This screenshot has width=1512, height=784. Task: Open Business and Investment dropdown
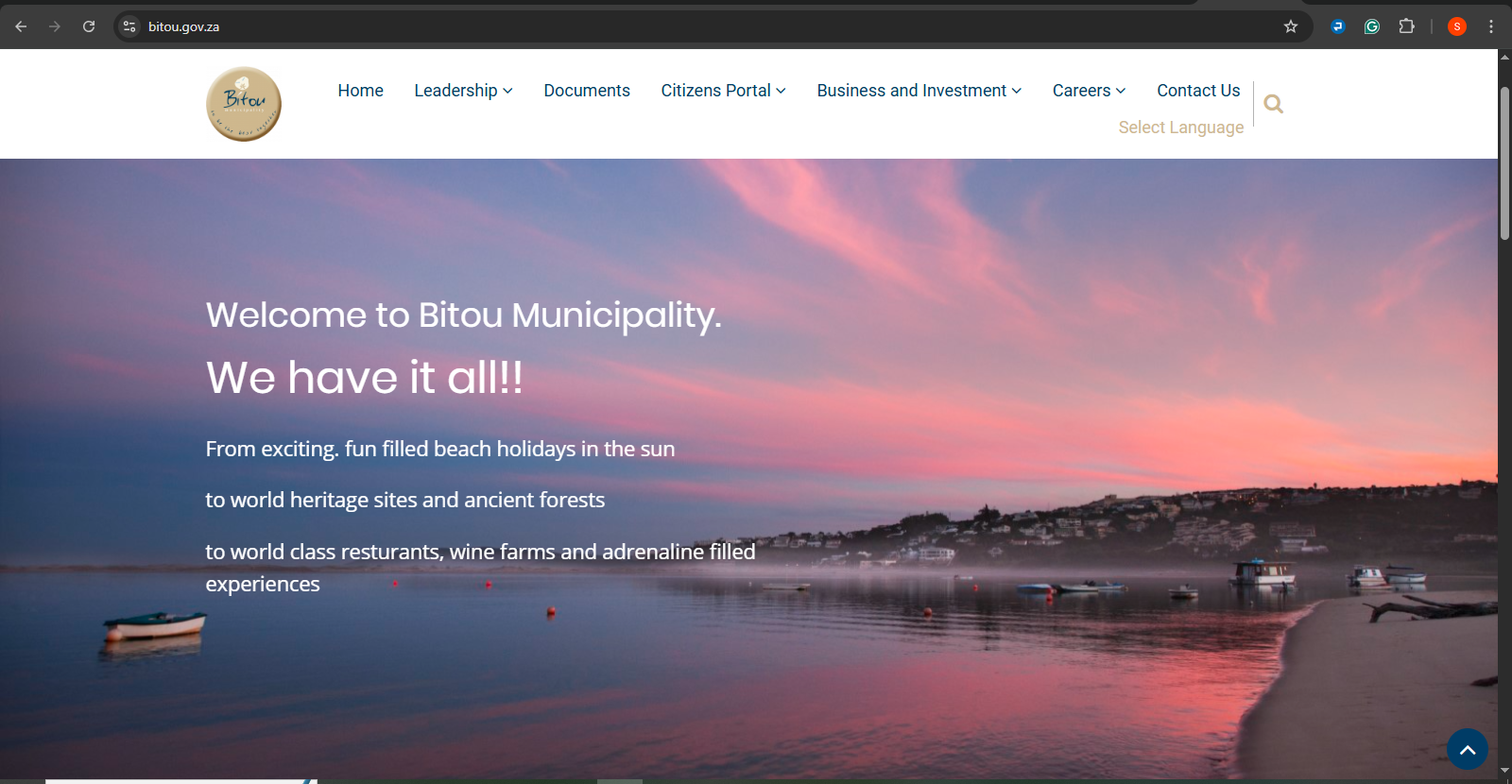919,91
